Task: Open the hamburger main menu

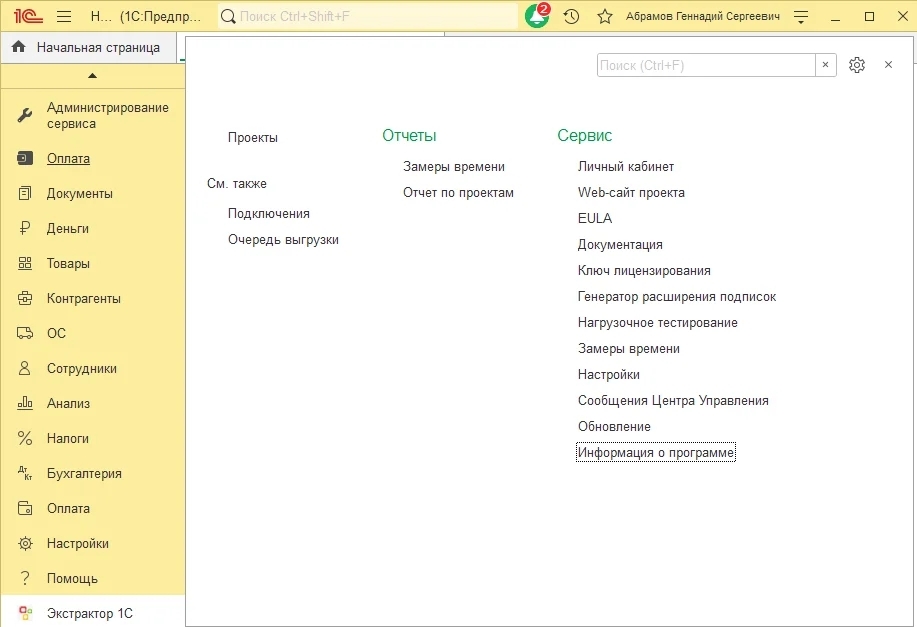Action: click(64, 17)
